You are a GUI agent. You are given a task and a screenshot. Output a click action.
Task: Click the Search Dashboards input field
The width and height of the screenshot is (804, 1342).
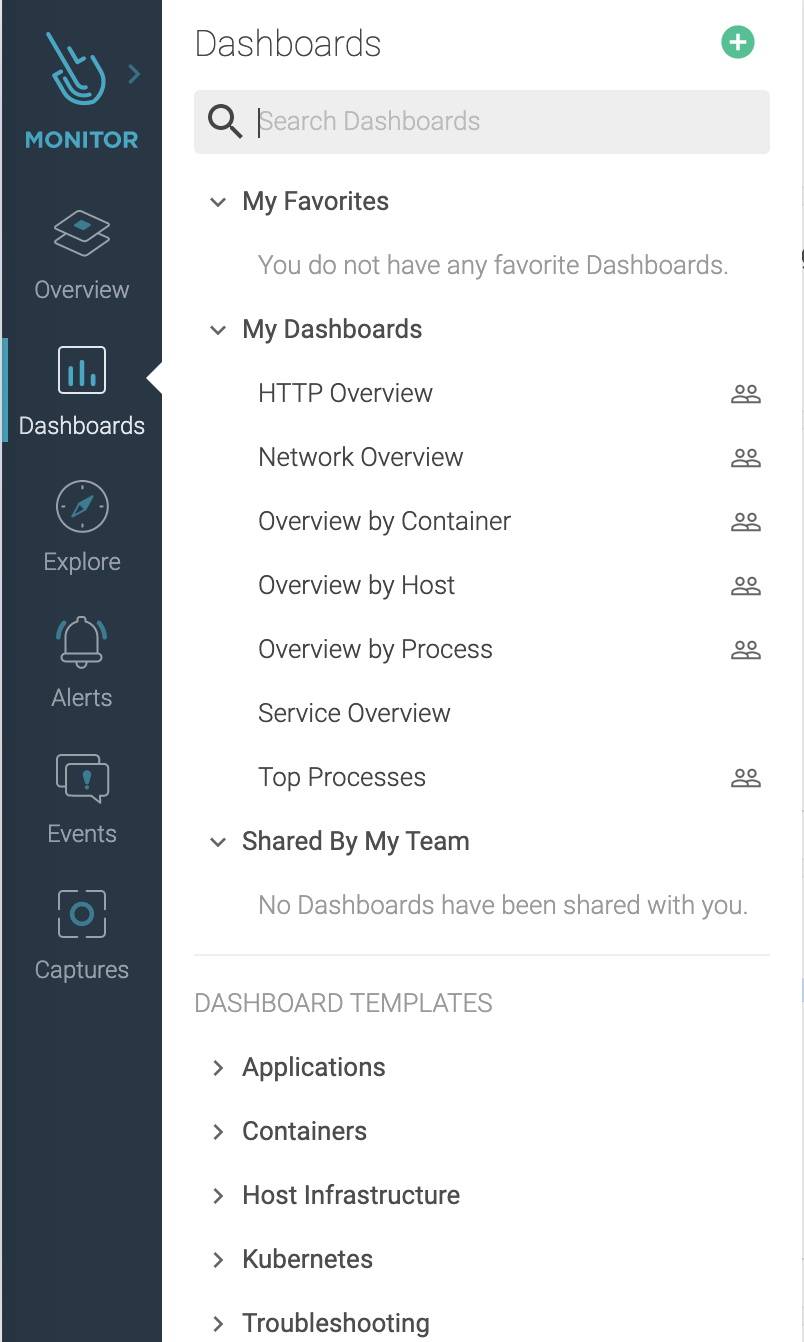482,122
